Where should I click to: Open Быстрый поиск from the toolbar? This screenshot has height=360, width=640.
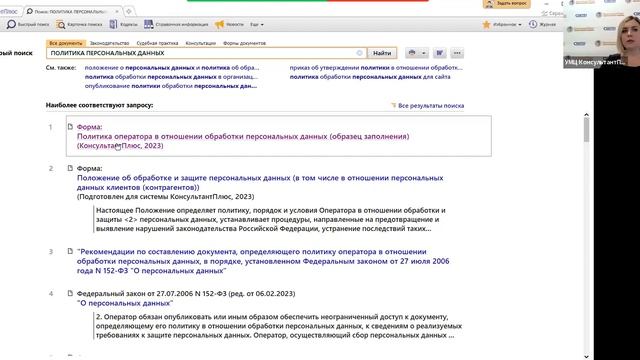[x=28, y=24]
